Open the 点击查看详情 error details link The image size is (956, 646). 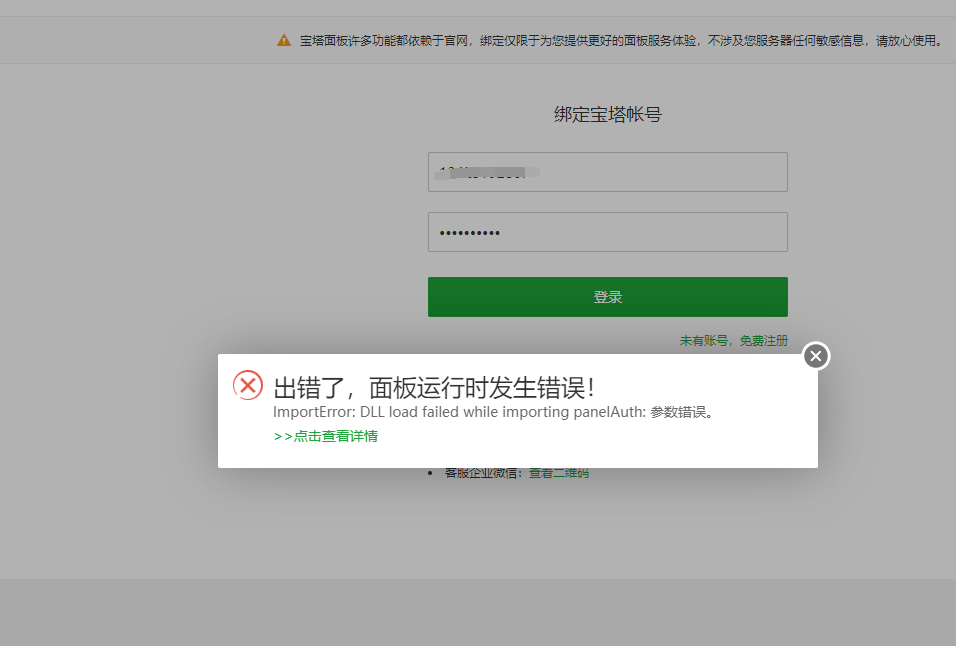326,436
